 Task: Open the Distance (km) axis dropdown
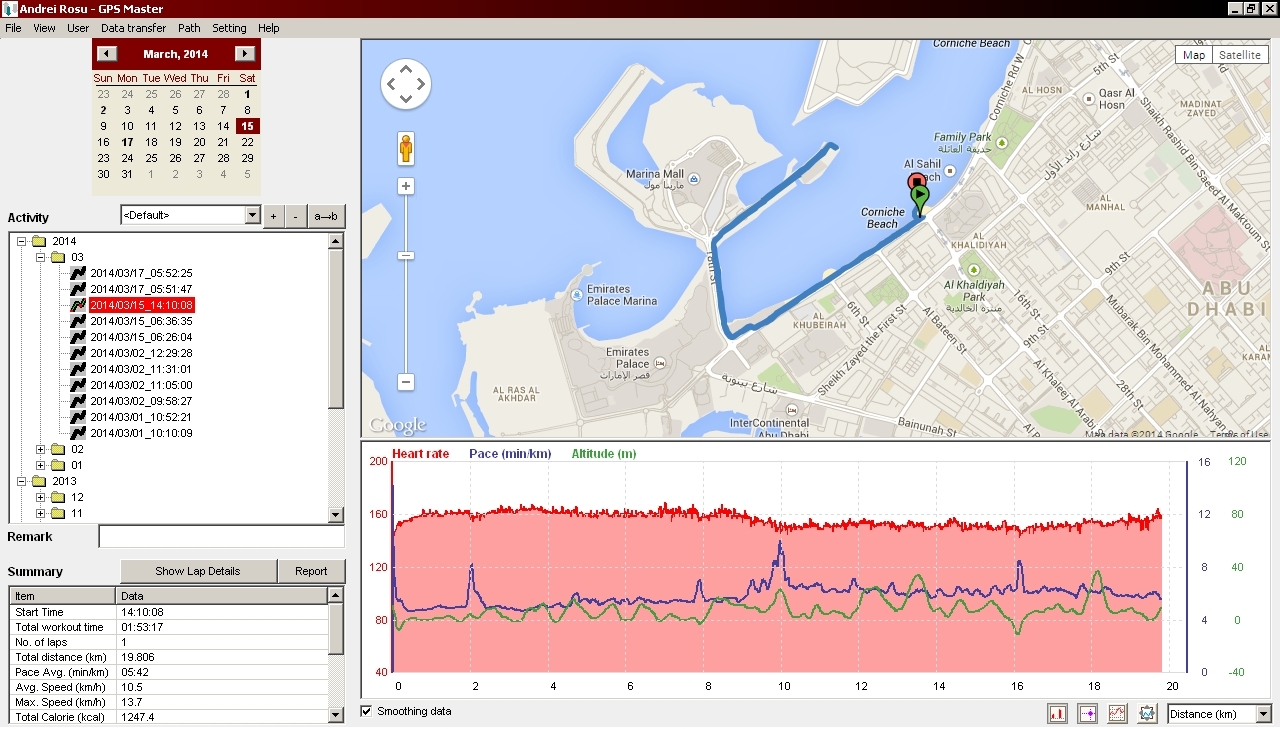1263,714
